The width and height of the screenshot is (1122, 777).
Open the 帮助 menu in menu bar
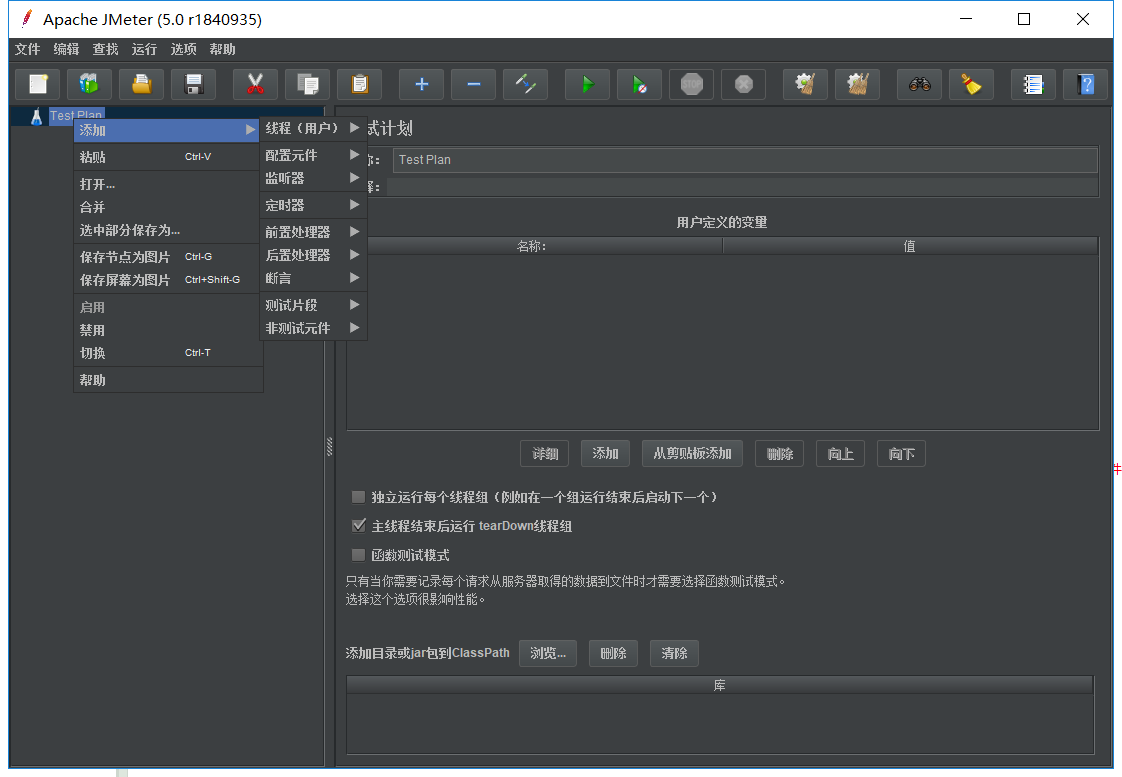coord(222,49)
